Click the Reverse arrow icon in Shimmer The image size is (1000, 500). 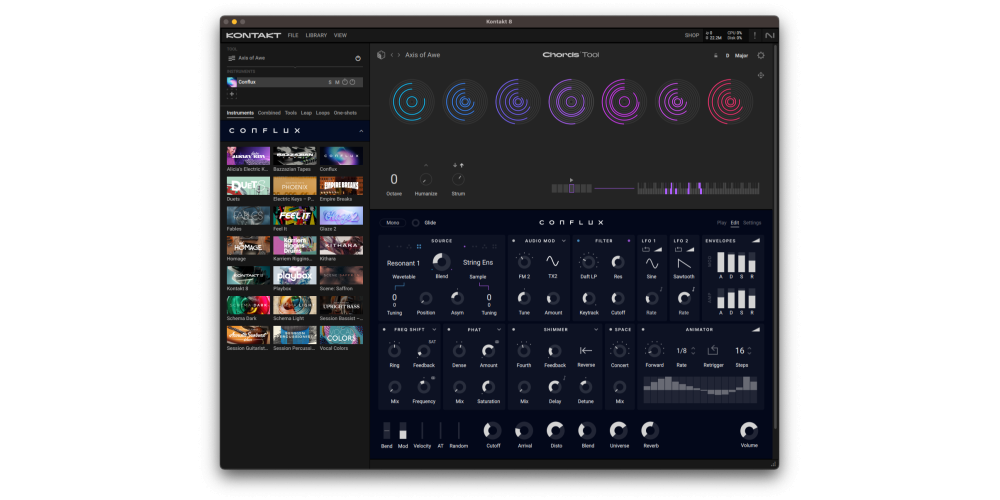pos(585,350)
